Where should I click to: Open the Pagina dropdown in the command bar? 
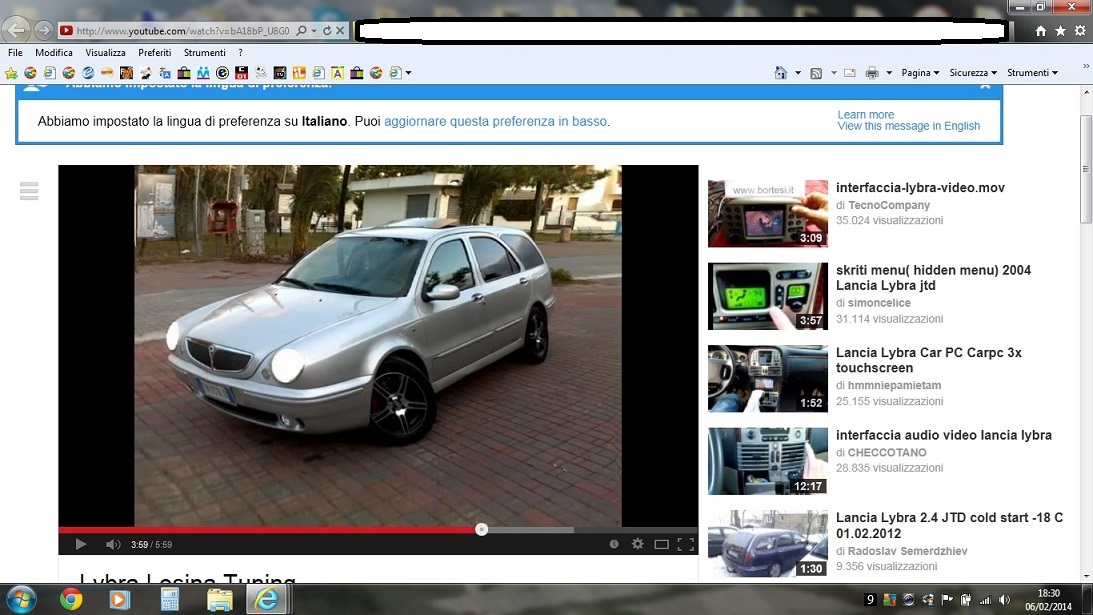[920, 73]
